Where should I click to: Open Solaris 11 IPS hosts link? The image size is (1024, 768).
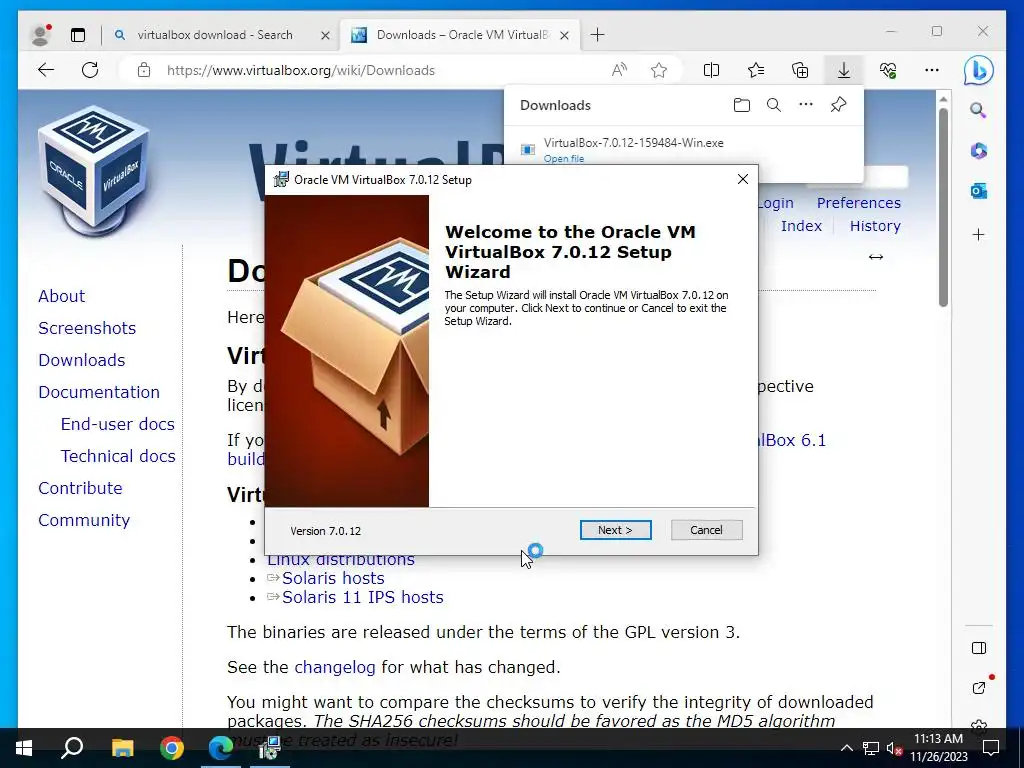(362, 597)
